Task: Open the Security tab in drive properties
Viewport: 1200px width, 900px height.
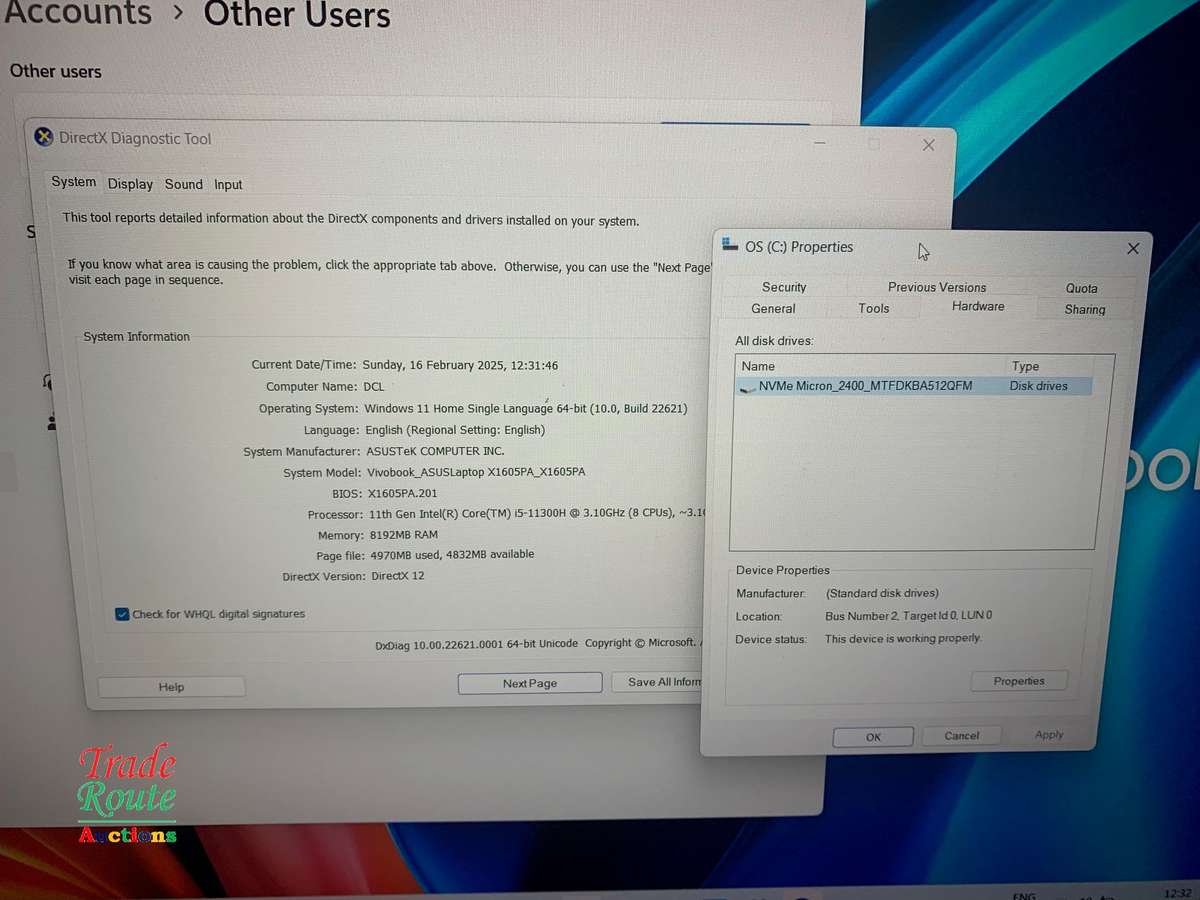Action: coord(784,287)
